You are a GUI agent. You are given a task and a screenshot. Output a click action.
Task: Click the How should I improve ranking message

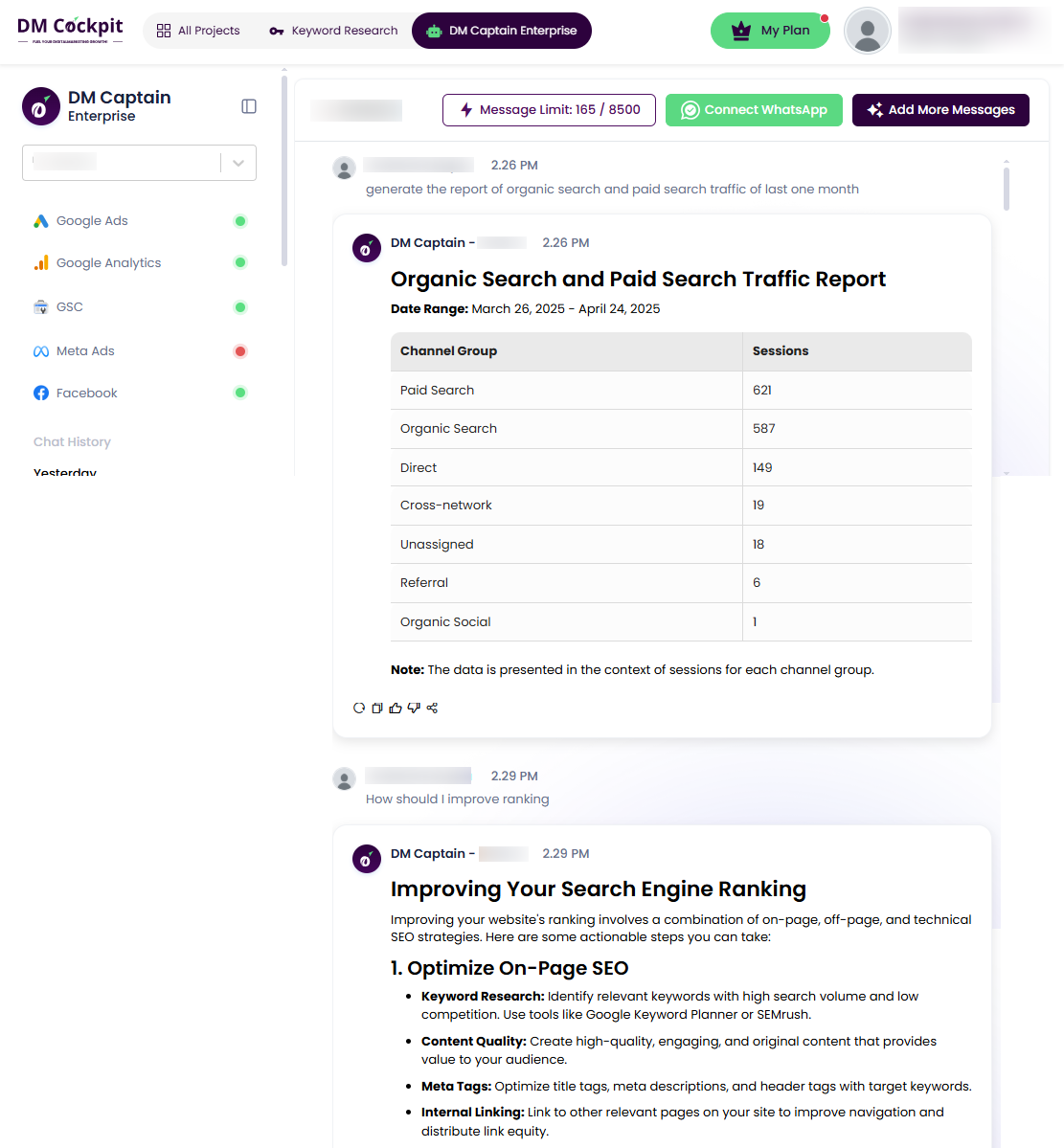[x=457, y=799]
